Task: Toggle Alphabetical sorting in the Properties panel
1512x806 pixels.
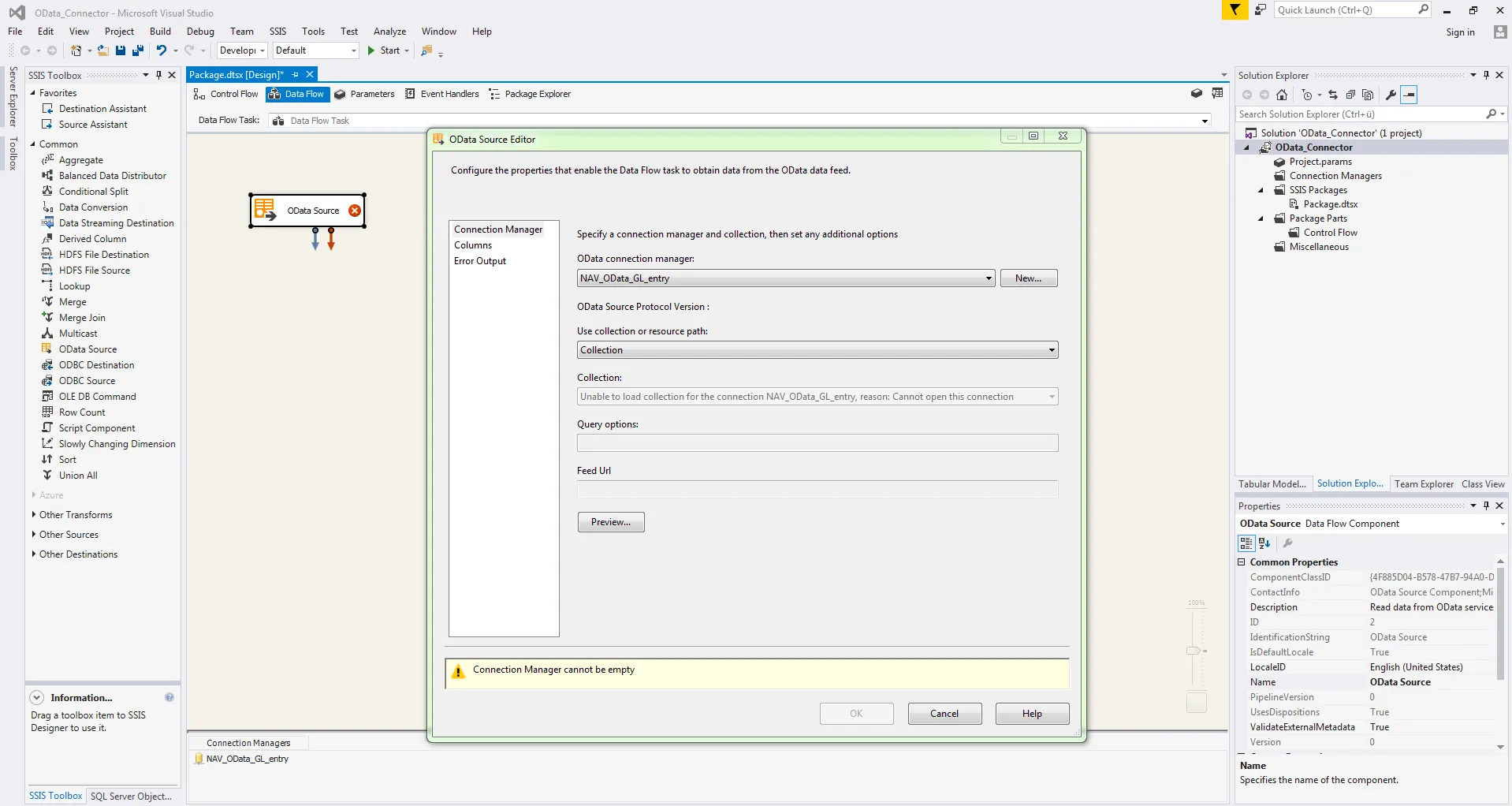Action: (x=1264, y=543)
